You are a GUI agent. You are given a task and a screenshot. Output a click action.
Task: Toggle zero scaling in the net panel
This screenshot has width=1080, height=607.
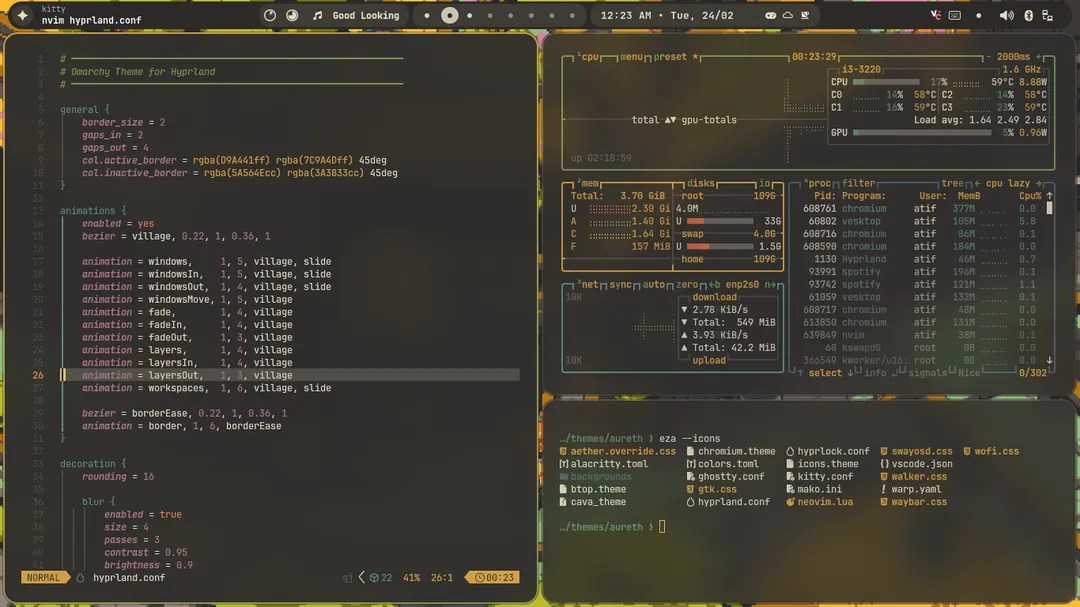coord(686,284)
